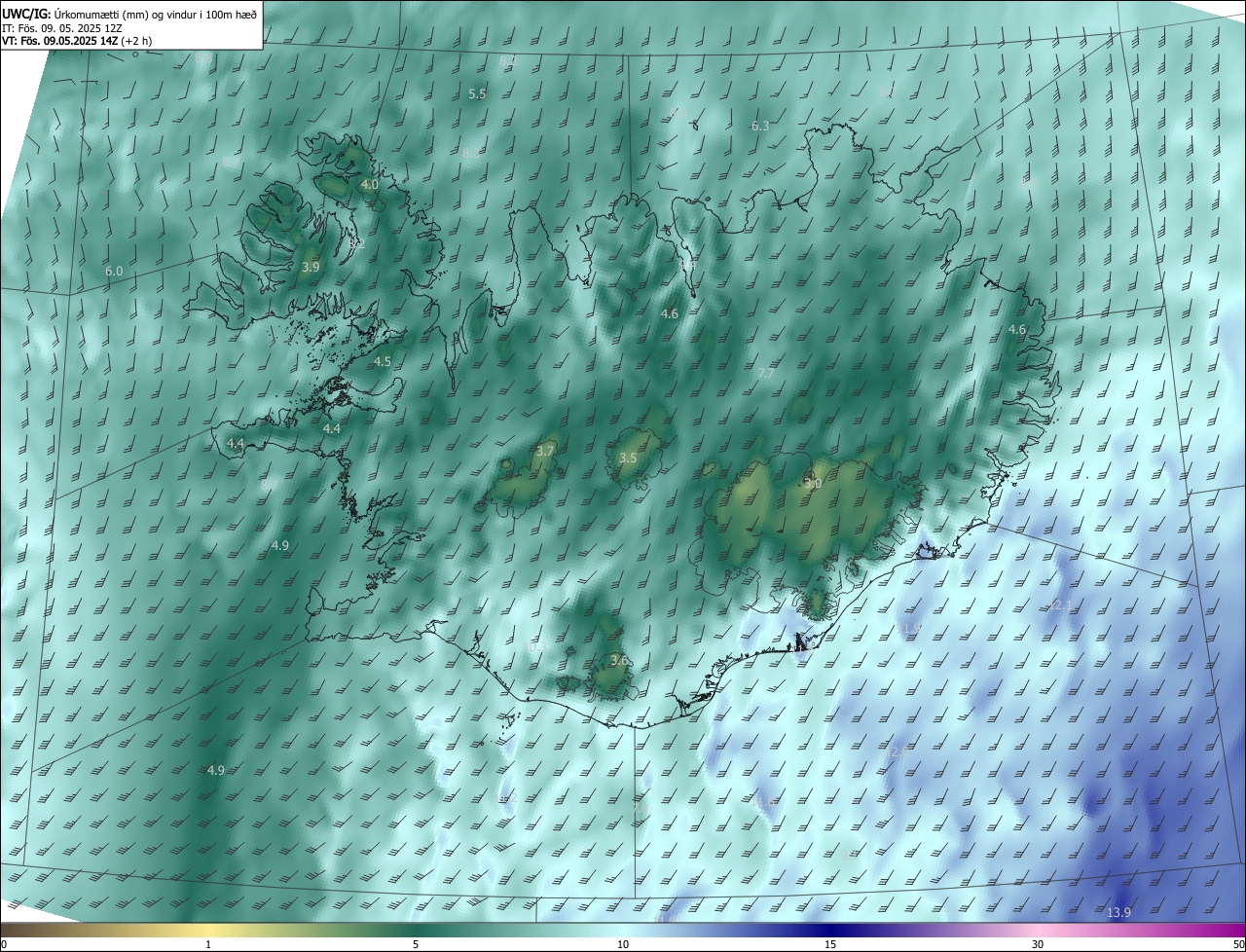Click the 3.0 value on the large glacier
This screenshot has width=1246, height=952.
point(814,484)
